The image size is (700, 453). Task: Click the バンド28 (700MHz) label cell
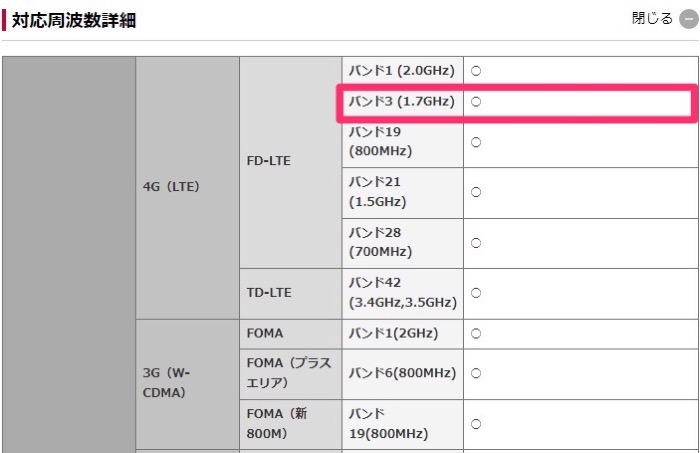[x=402, y=242]
